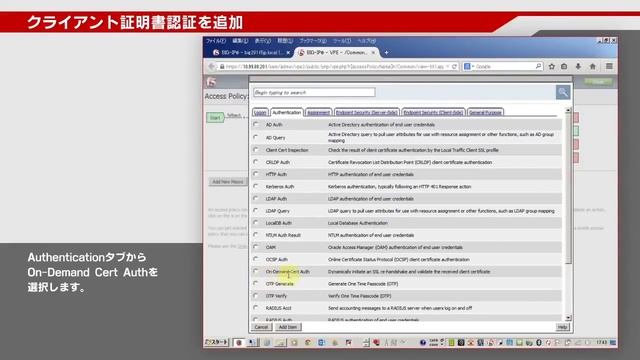Click the Cancel button in the dialog

click(x=261, y=327)
